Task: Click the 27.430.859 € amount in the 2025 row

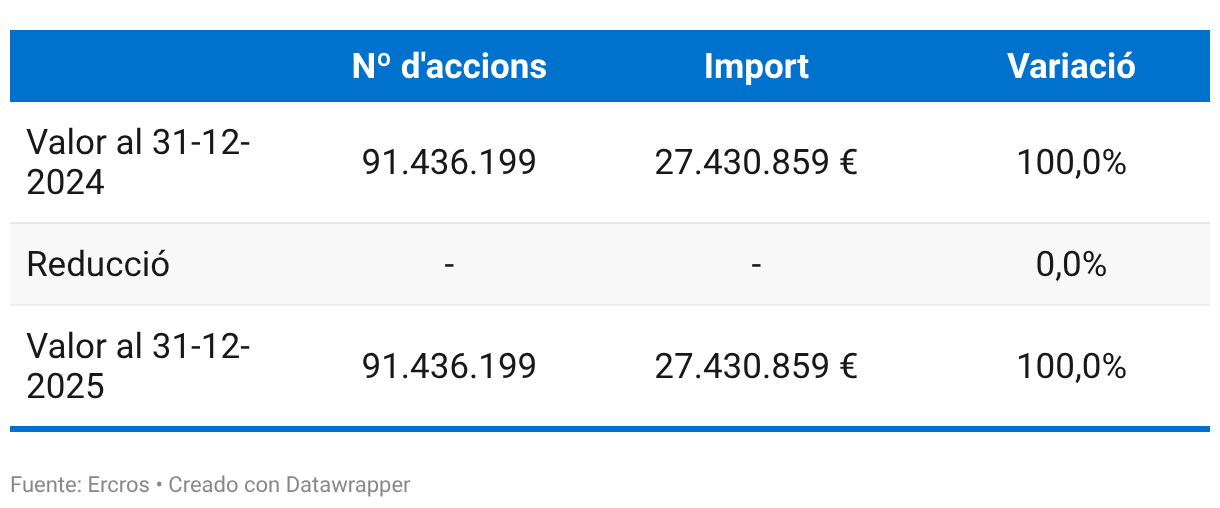Action: [x=756, y=366]
